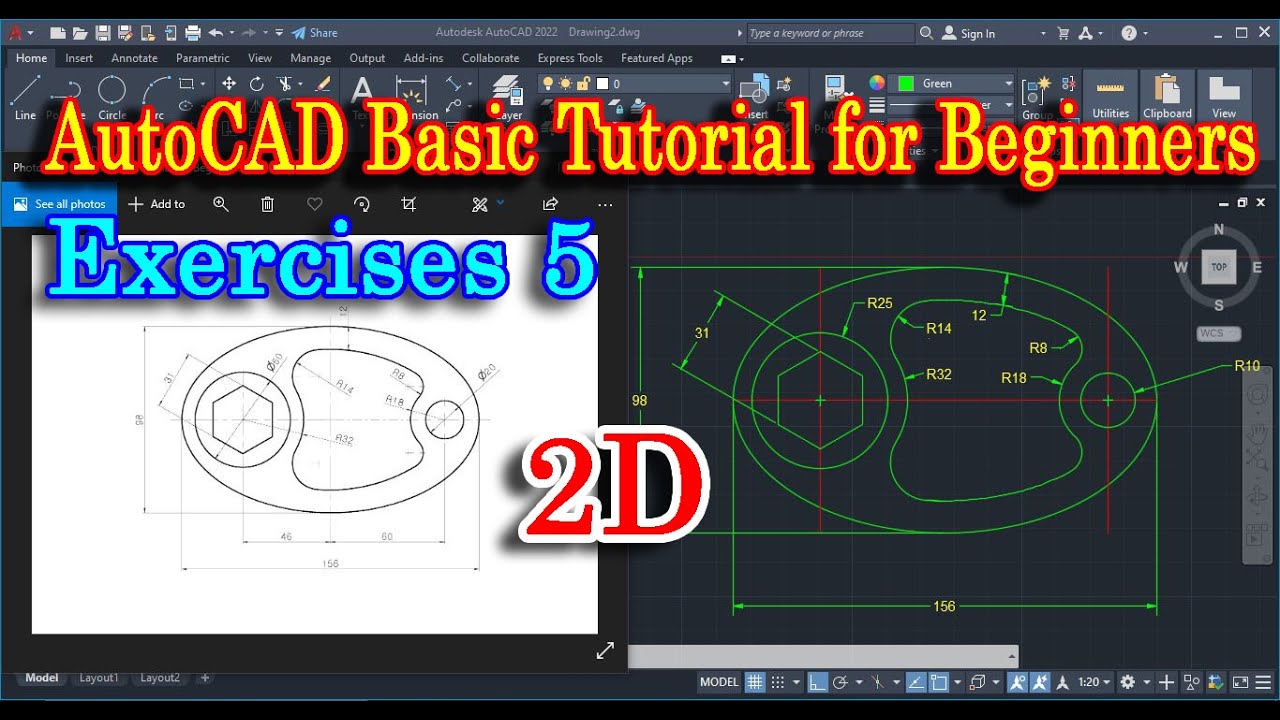Viewport: 1280px width, 720px height.
Task: Click the Save As icon
Action: click(125, 33)
